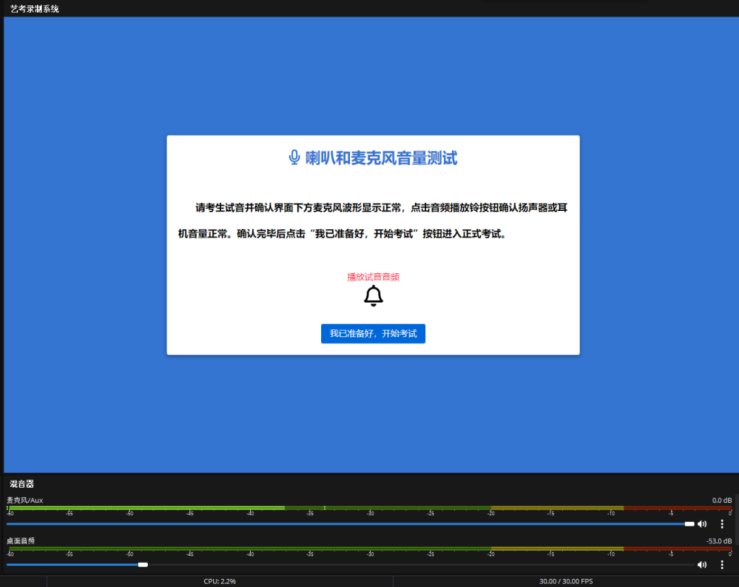Mute the 麦克风/Aux speaker icon

702,524
